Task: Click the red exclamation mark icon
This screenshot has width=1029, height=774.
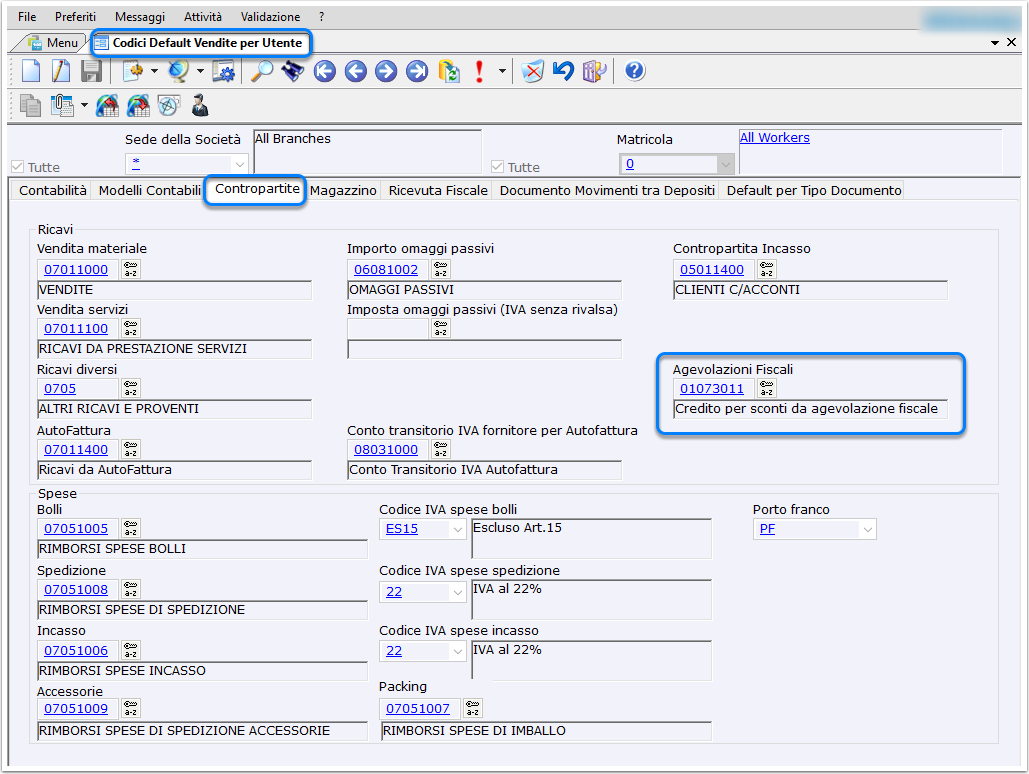Action: [x=480, y=70]
